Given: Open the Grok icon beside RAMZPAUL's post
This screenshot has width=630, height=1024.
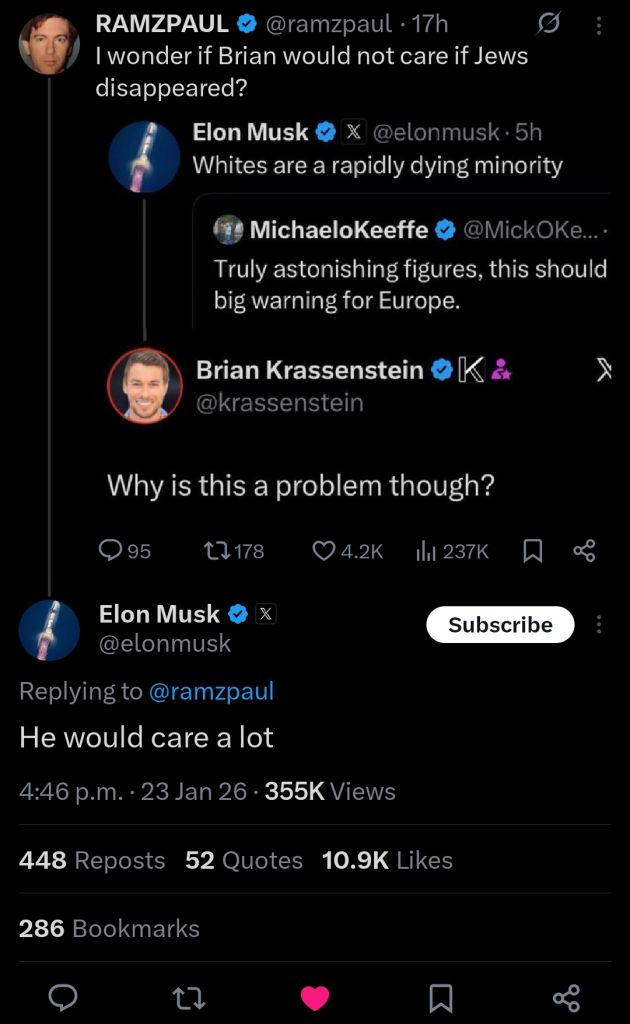Looking at the screenshot, I should (x=548, y=24).
